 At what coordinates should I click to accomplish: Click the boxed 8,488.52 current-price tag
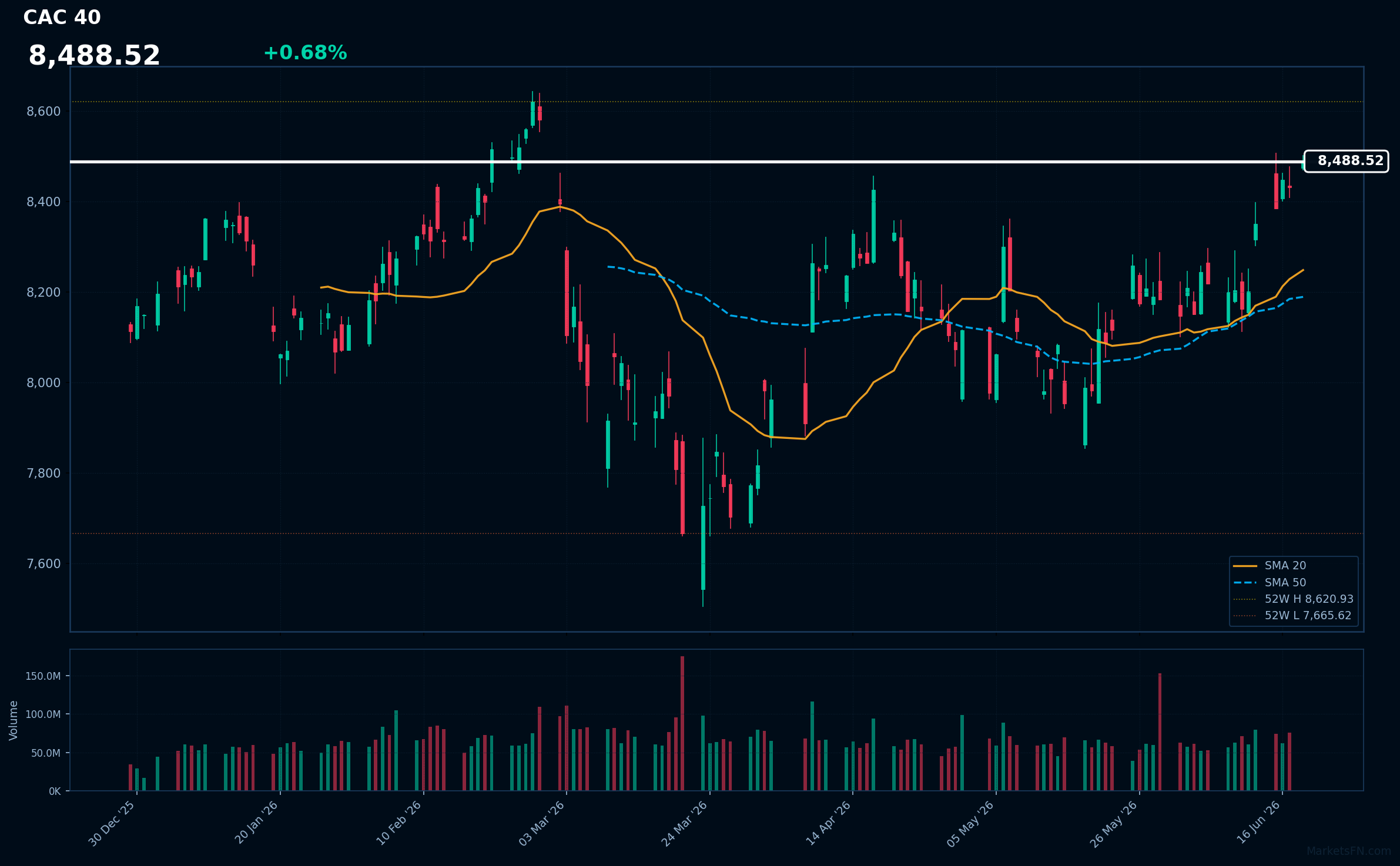1346,161
